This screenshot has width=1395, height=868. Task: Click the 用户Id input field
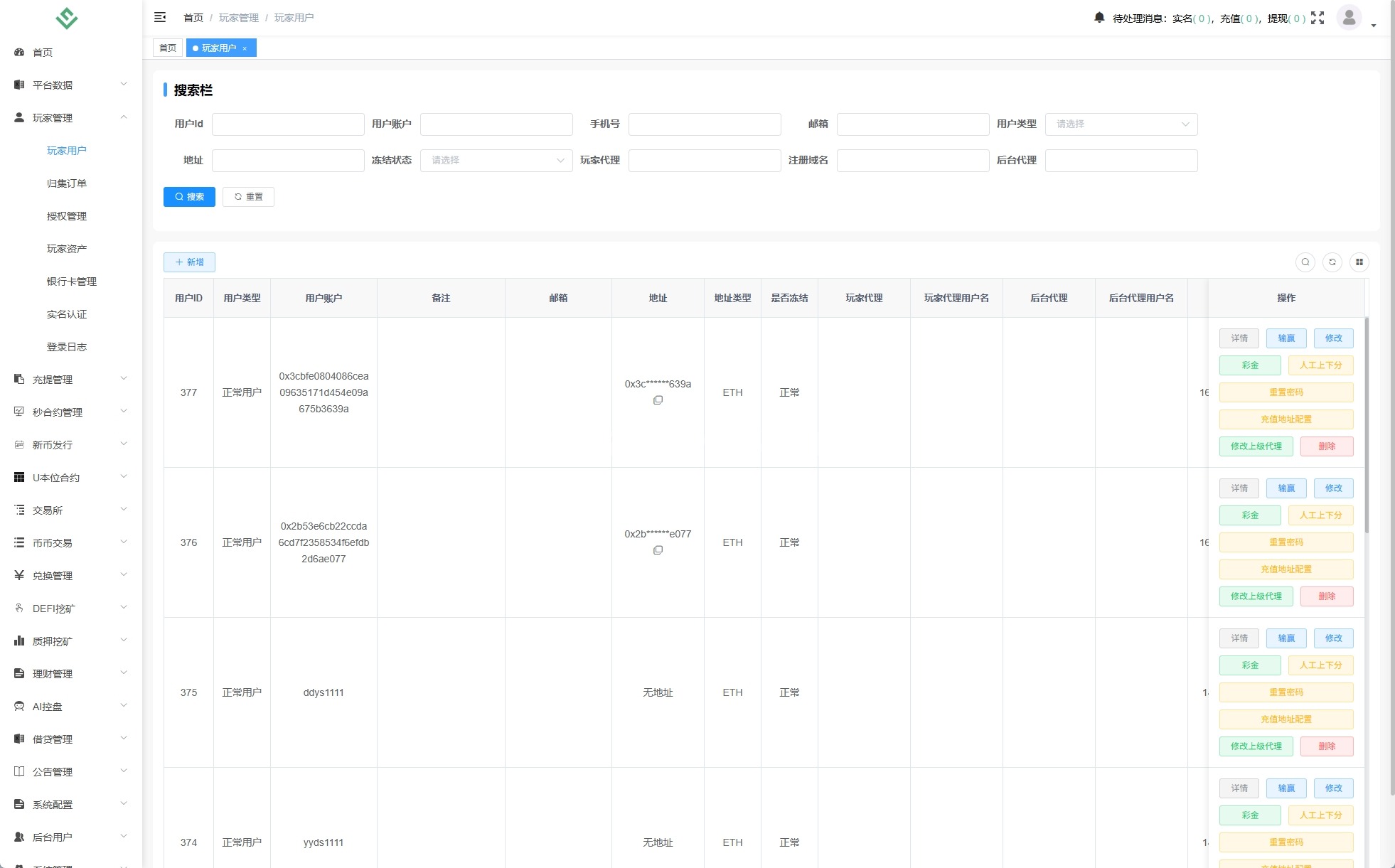click(288, 124)
